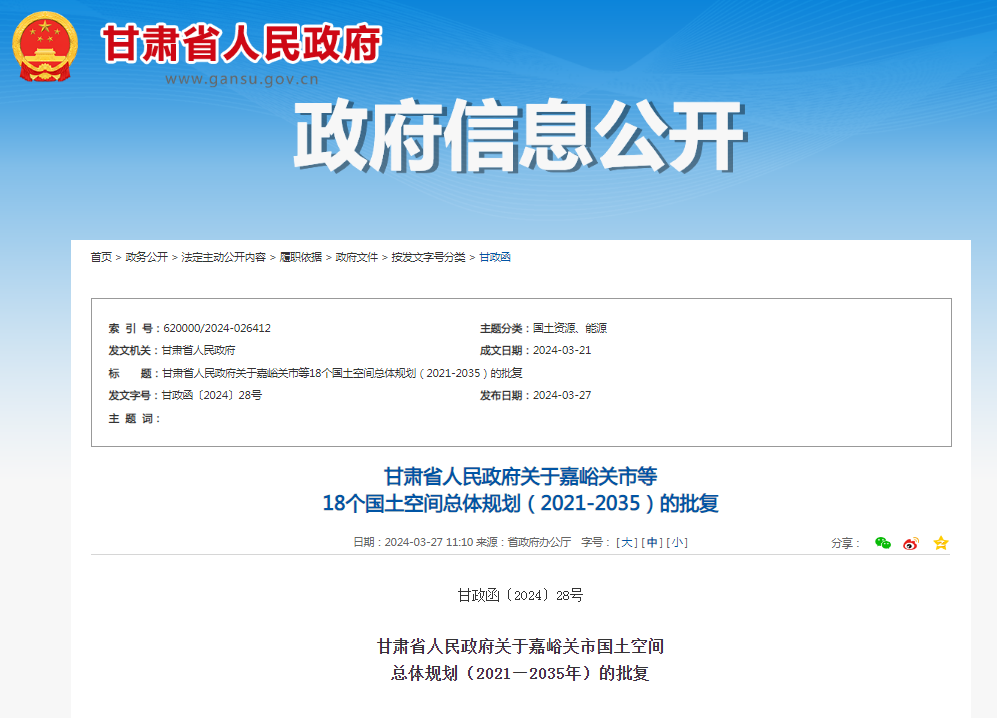Share the article via Weibo icon
The image size is (997, 718).
pos(911,543)
